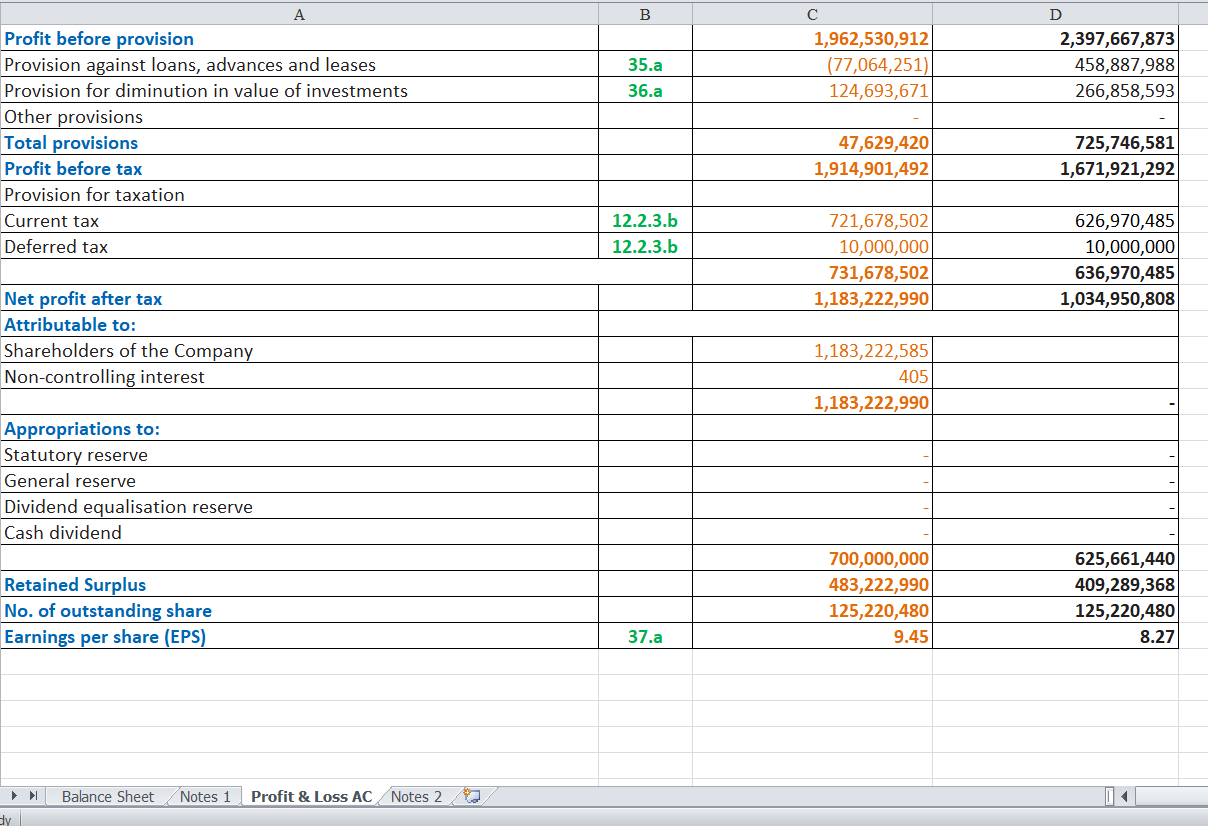Click the Insert Worksheet icon after Notes 2
The width and height of the screenshot is (1208, 826).
470,796
